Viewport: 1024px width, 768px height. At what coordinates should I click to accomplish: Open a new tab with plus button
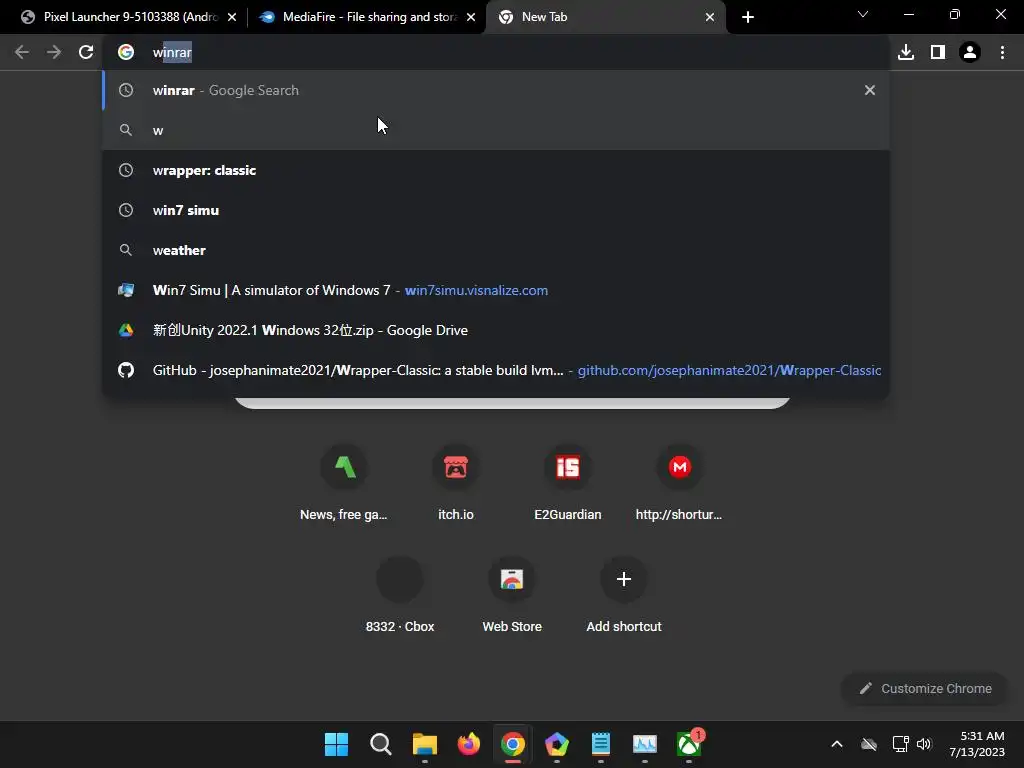[748, 17]
